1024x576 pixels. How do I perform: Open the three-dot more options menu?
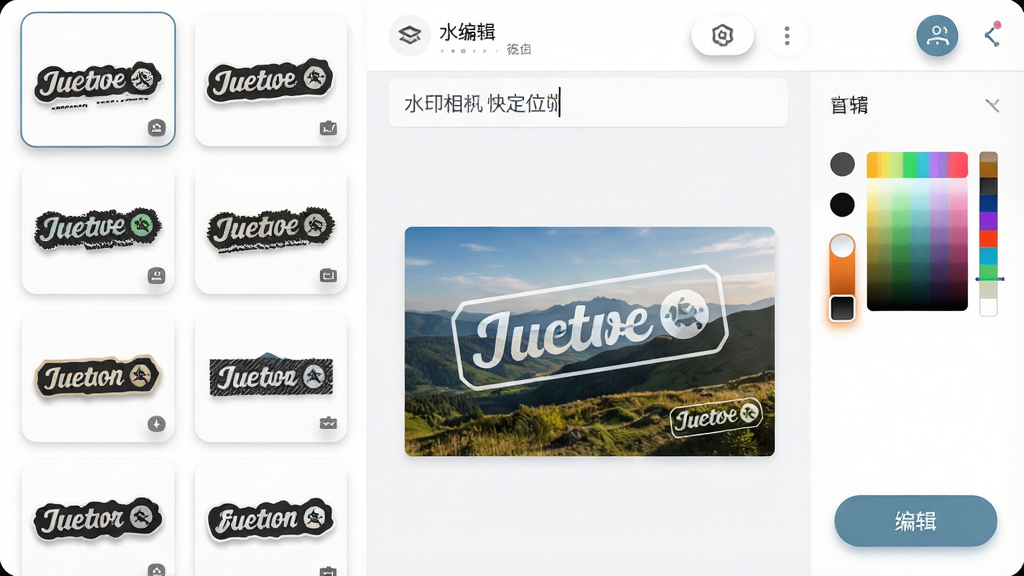[x=787, y=35]
